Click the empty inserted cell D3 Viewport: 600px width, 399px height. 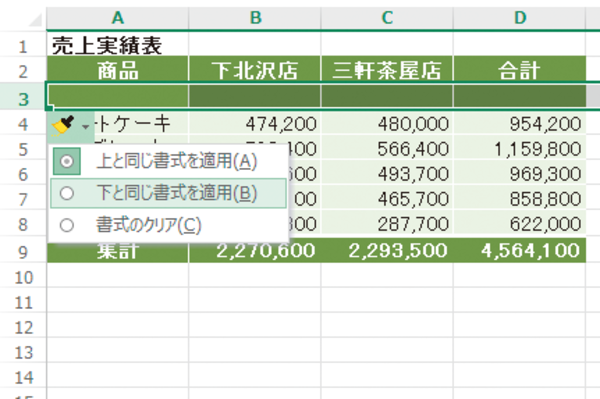click(520, 96)
